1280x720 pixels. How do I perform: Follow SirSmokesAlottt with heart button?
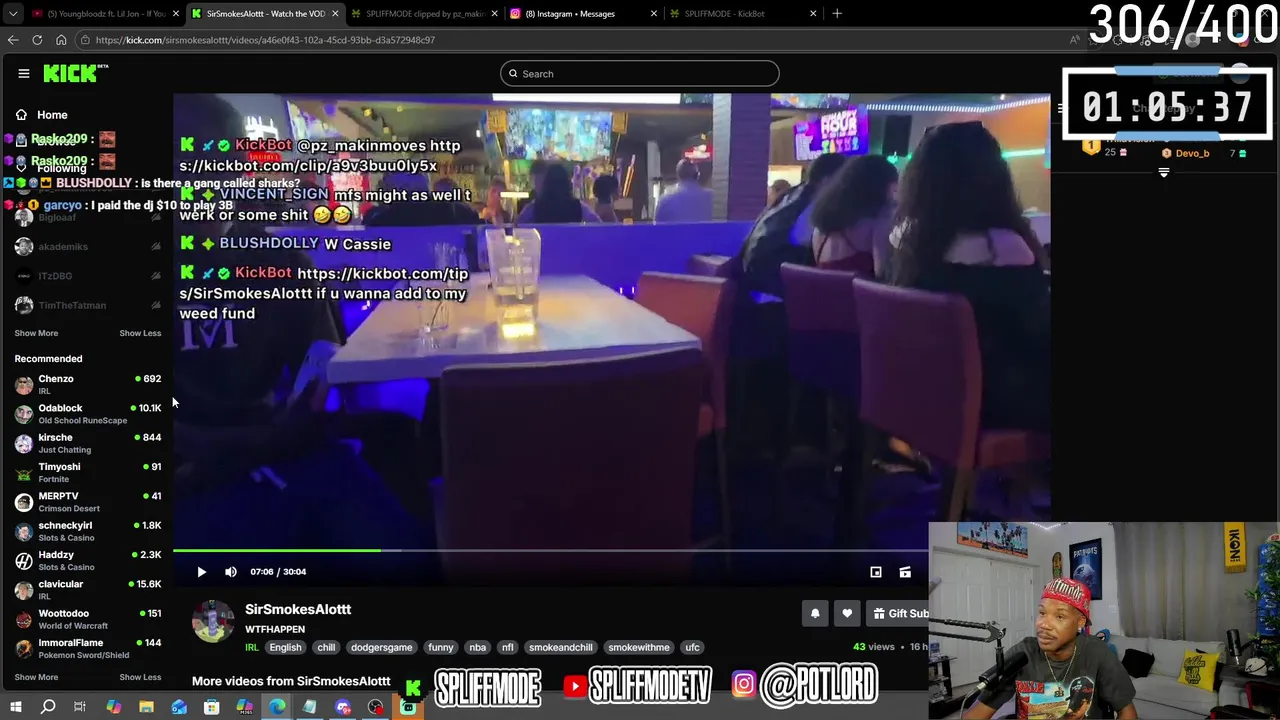[847, 614]
